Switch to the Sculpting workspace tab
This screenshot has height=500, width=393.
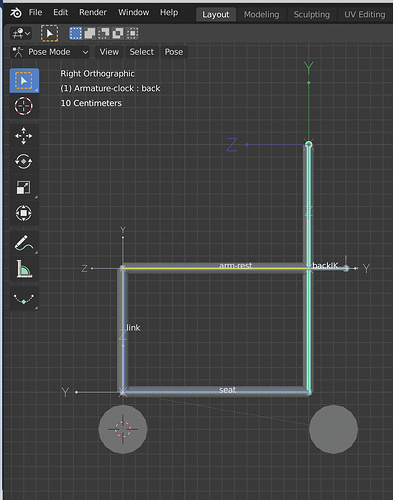[311, 15]
